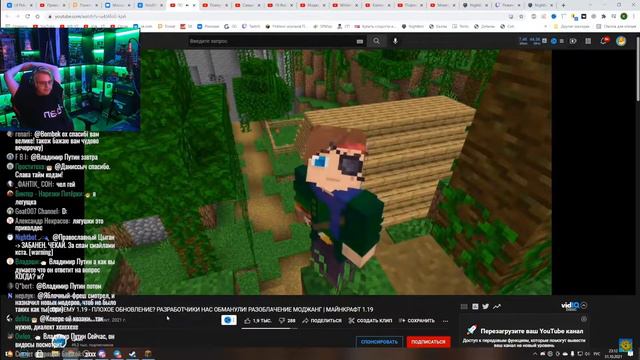Click the youtube.com address bar
The height and width of the screenshot is (360, 640).
[273, 16]
